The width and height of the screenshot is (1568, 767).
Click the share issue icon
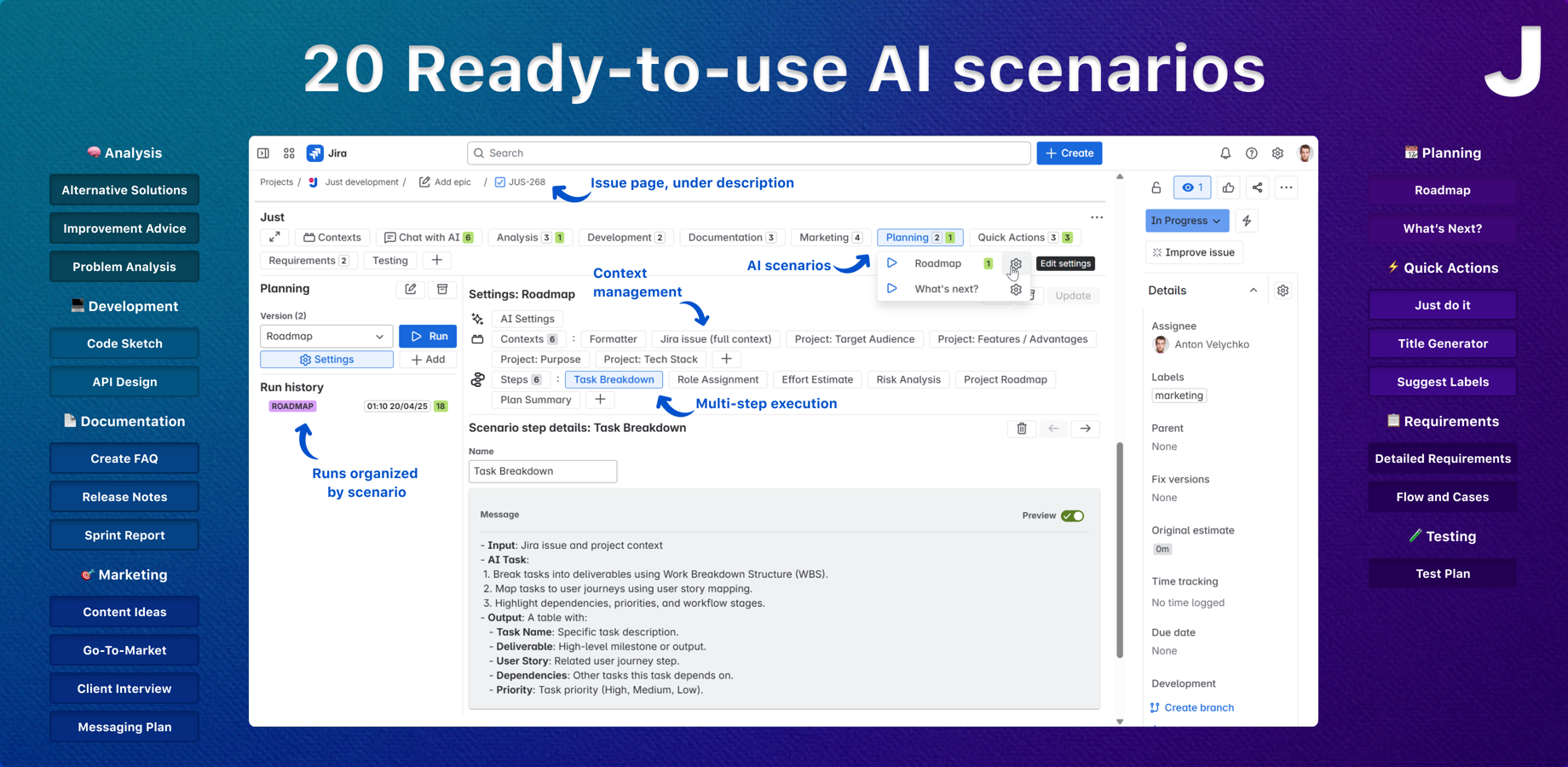pos(1257,187)
